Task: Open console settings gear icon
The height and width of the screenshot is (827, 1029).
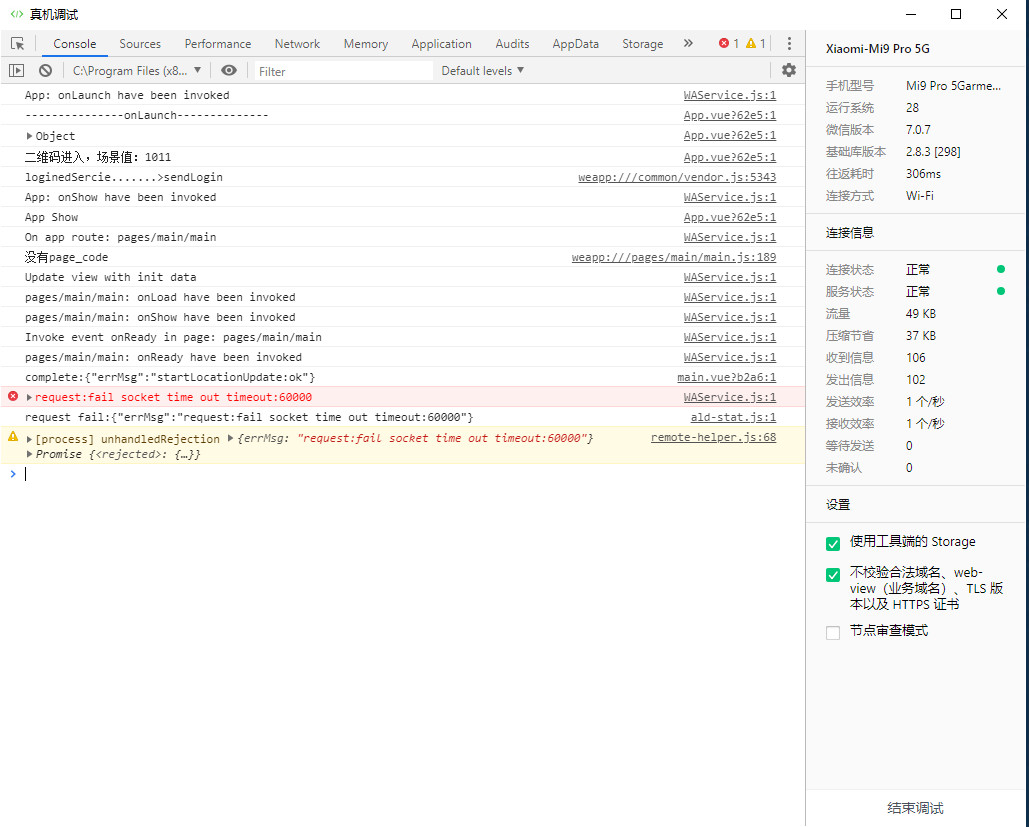Action: pyautogui.click(x=789, y=71)
